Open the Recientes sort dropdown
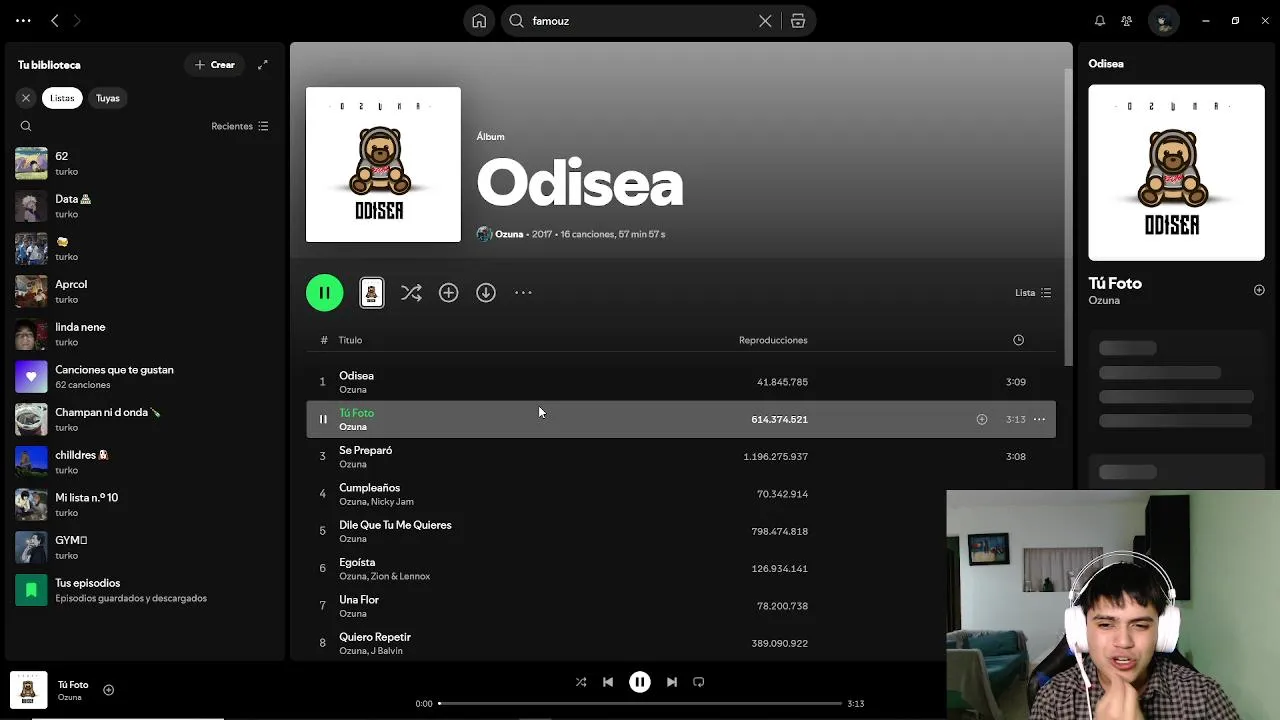 (240, 126)
